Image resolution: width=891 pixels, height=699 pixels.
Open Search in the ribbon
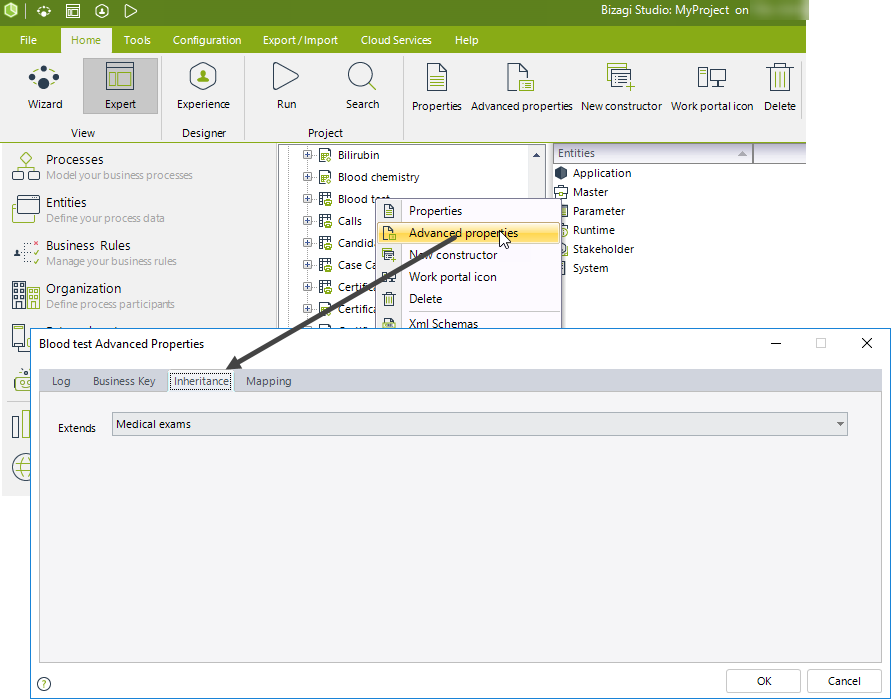click(362, 87)
